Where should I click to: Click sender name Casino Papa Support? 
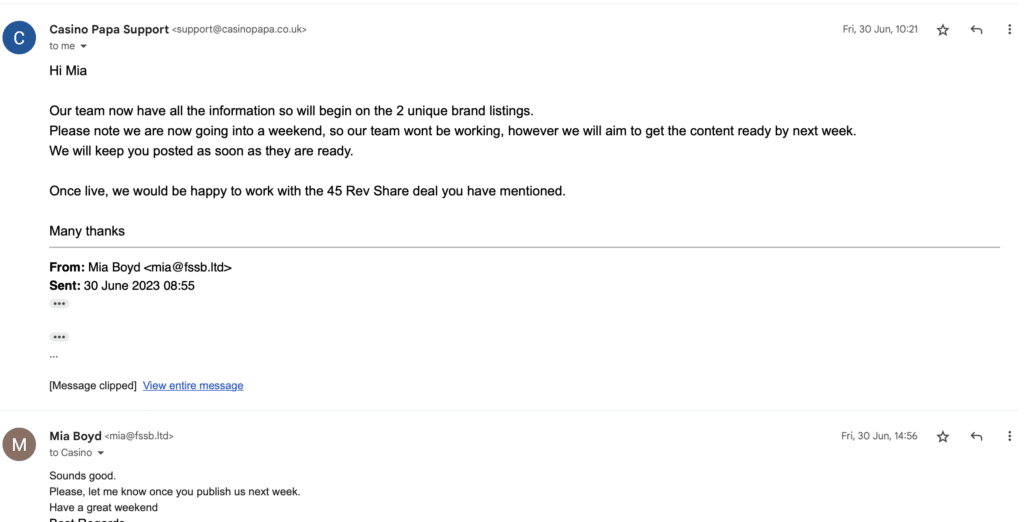coord(109,29)
